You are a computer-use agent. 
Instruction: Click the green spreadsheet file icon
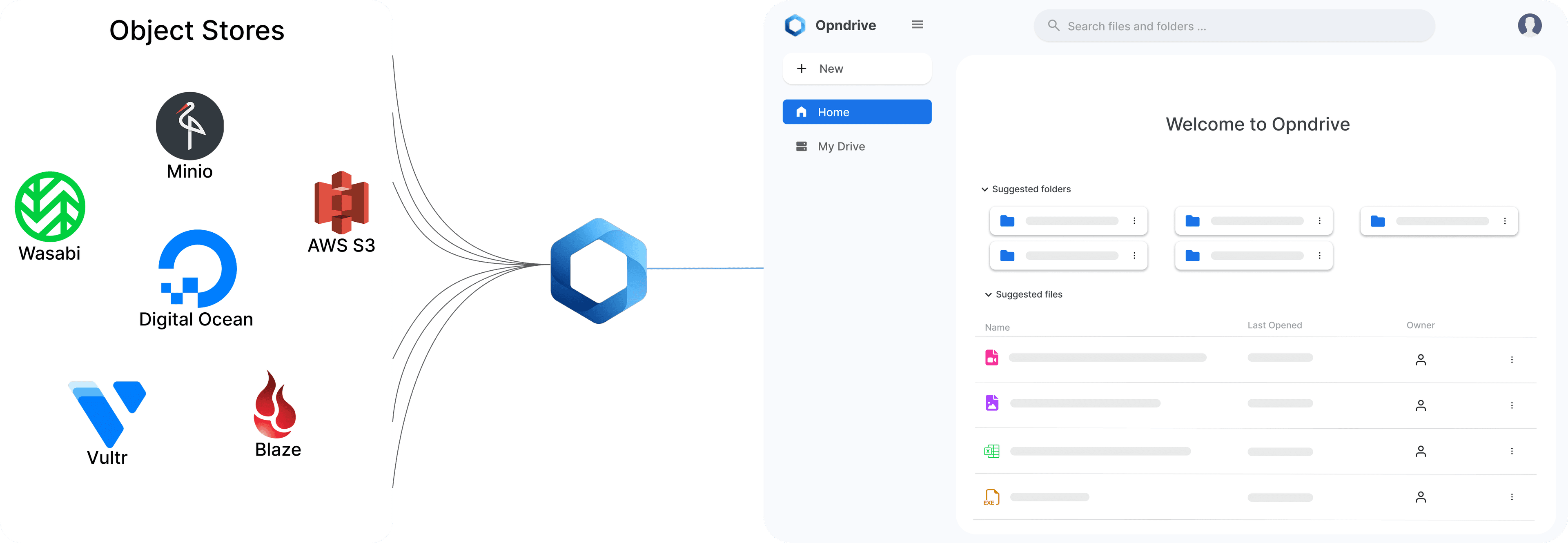pyautogui.click(x=991, y=451)
